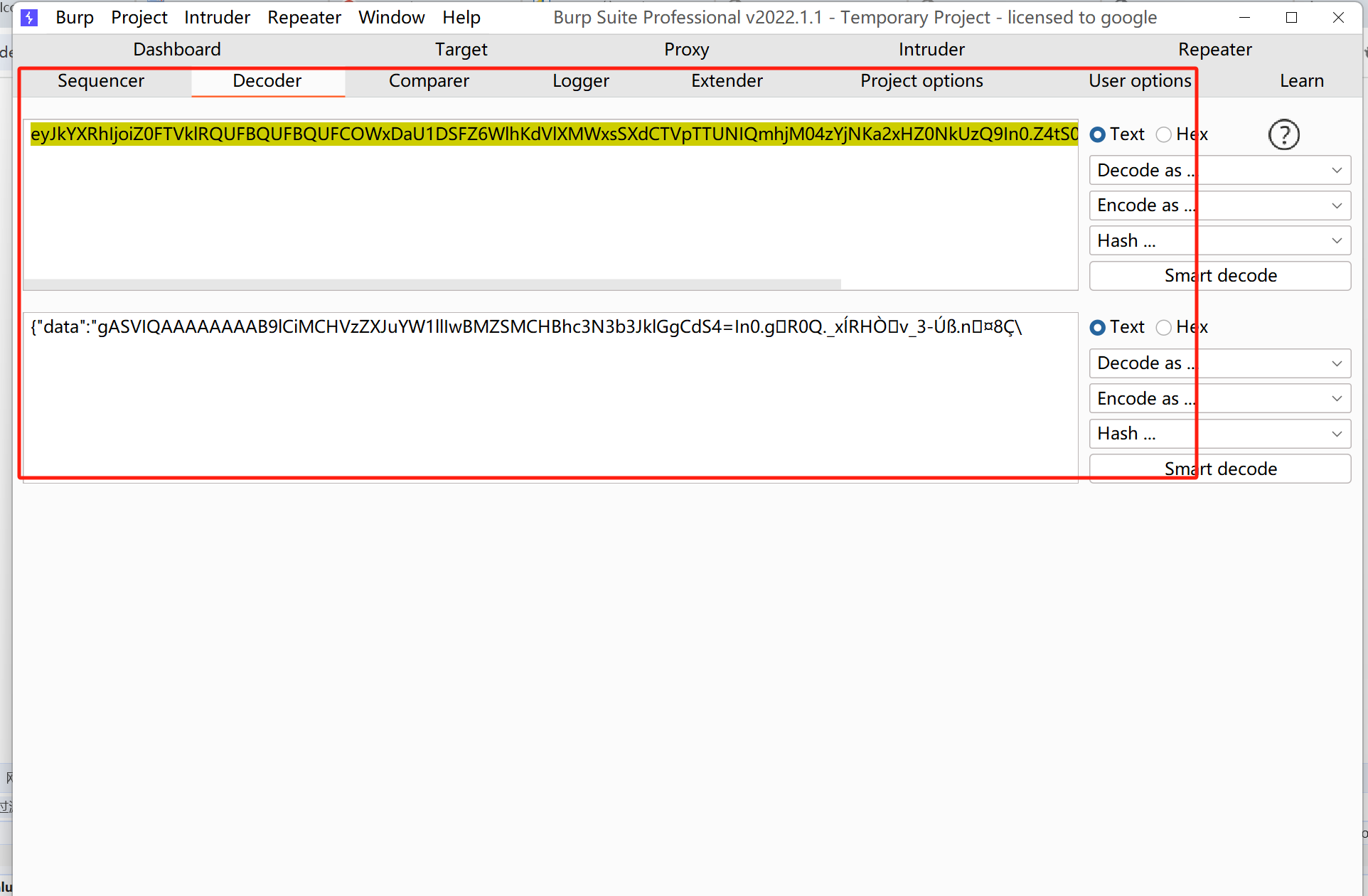Expand bottom panel's Hash dropdown

(x=1219, y=434)
